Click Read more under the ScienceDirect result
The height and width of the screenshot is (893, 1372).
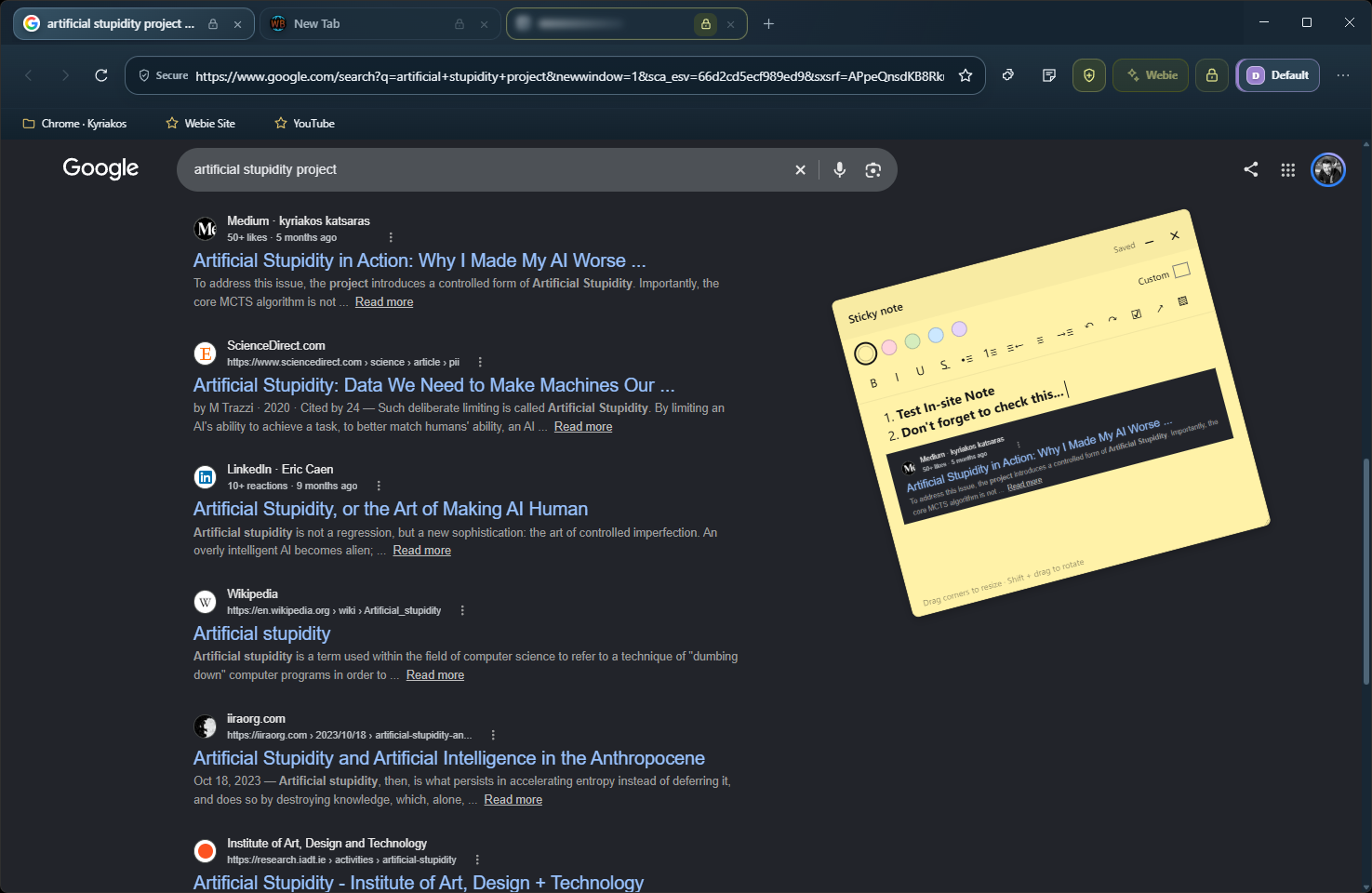(x=583, y=426)
